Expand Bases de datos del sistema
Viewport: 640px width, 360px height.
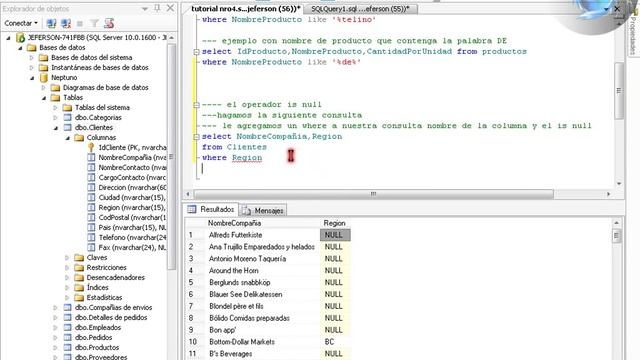[x=32, y=58]
